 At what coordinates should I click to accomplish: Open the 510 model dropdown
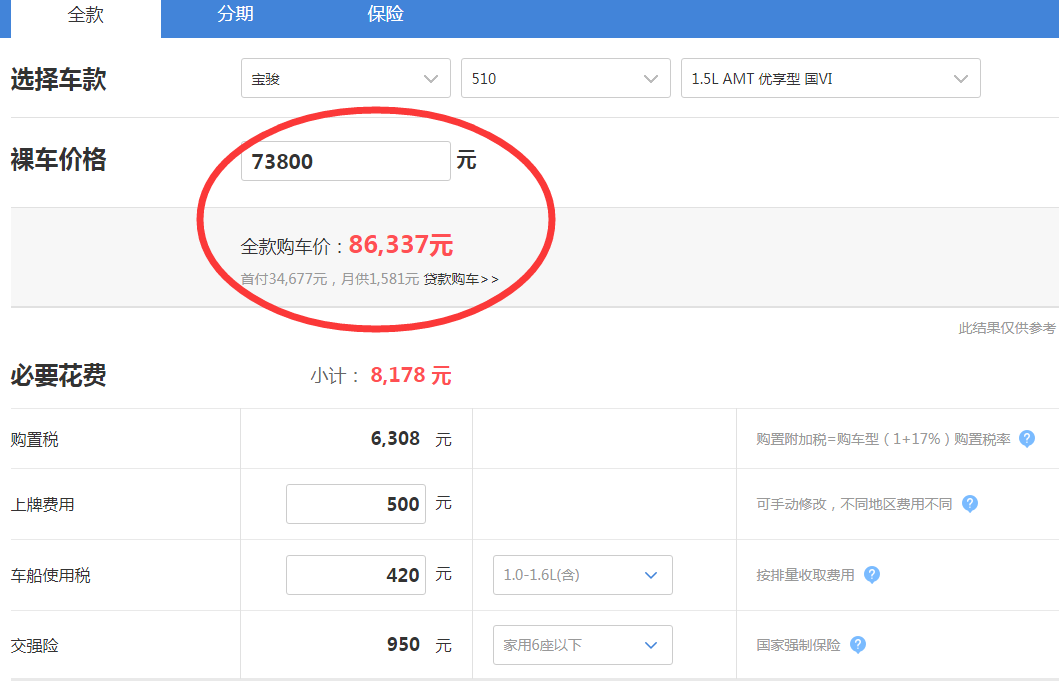click(565, 78)
